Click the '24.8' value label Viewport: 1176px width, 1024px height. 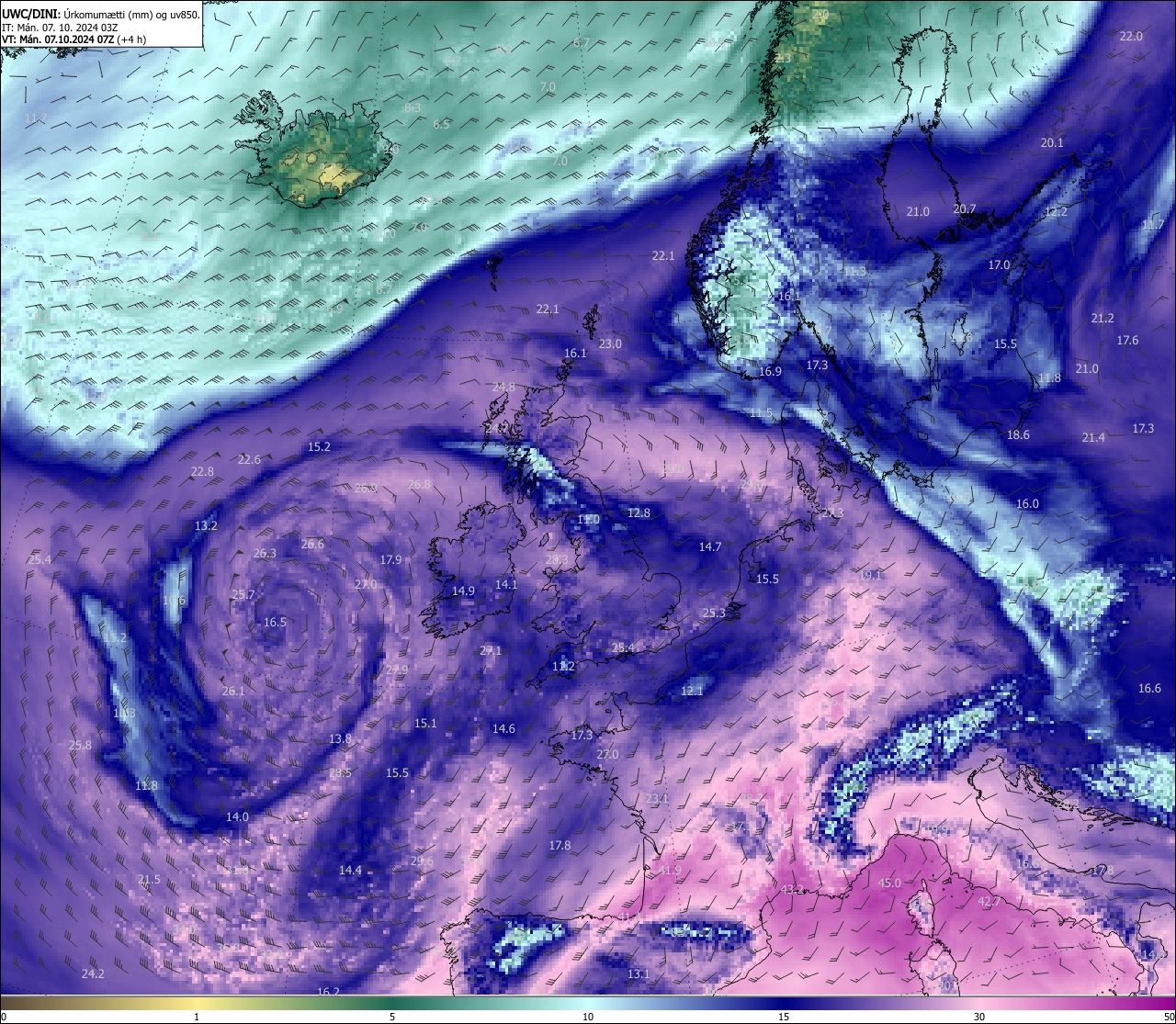click(x=503, y=387)
